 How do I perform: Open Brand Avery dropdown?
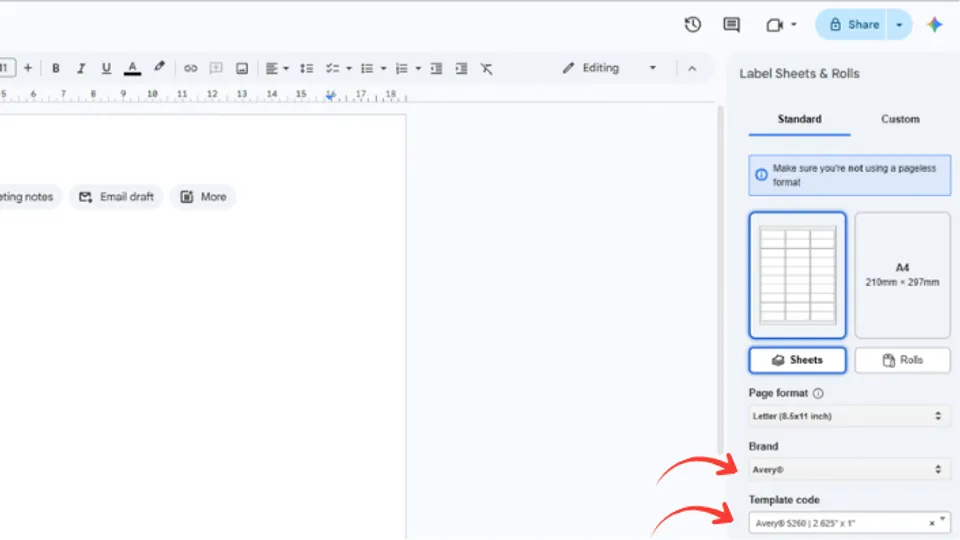tap(849, 470)
